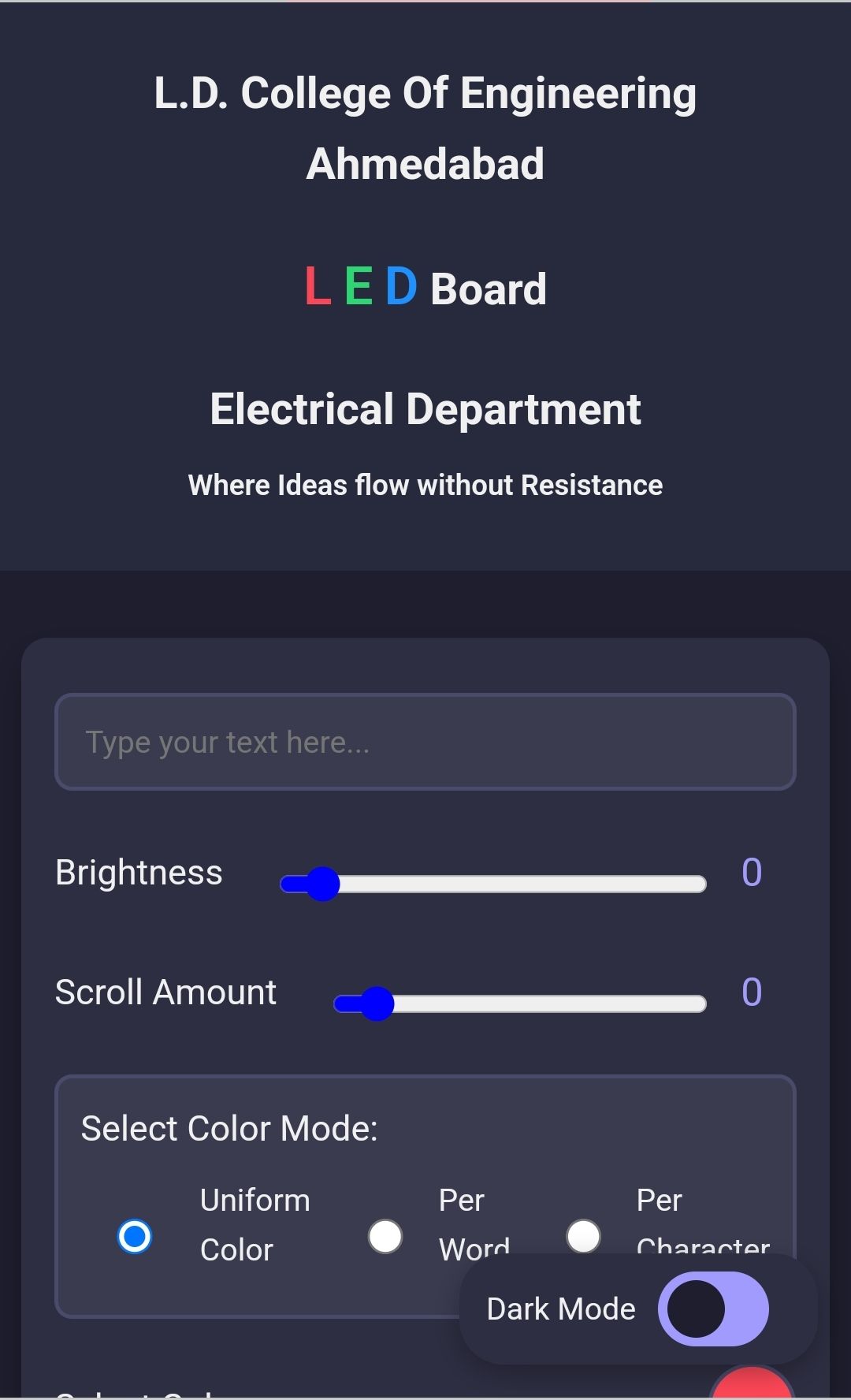Click the "Select Color Mode:" label
The width and height of the screenshot is (851, 1400).
pos(229,1129)
